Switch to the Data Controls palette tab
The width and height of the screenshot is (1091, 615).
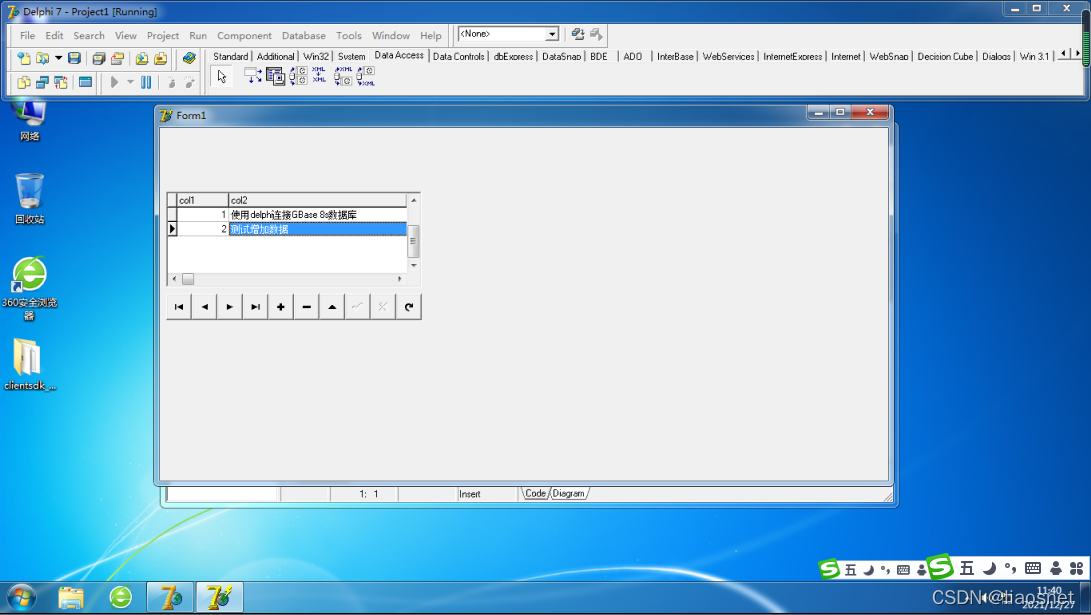(x=459, y=56)
